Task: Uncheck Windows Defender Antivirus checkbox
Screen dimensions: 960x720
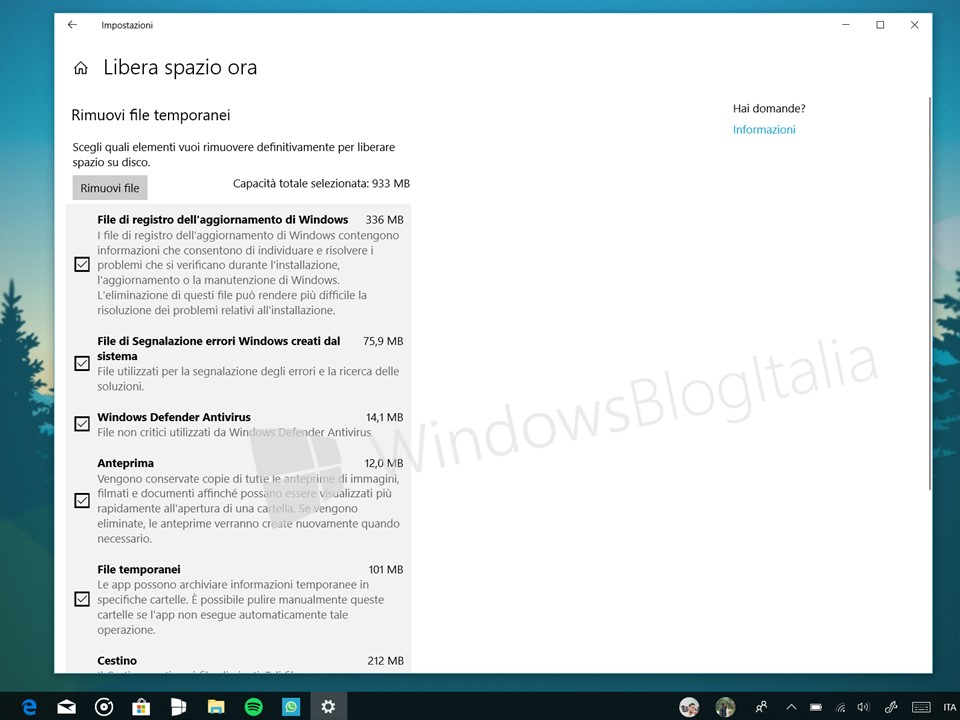Action: (x=81, y=424)
